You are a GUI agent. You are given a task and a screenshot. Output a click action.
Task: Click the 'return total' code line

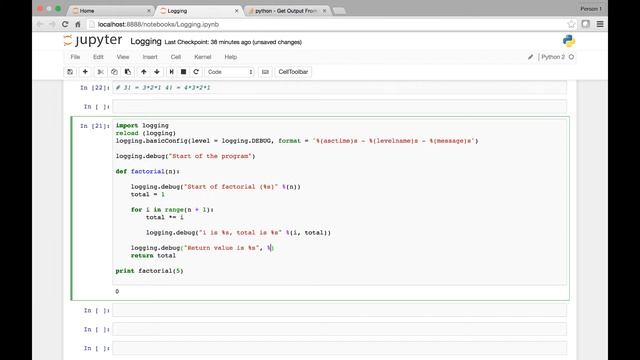(153, 256)
